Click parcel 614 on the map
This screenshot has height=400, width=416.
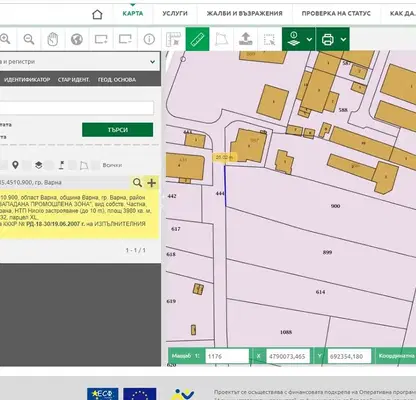(x=320, y=292)
